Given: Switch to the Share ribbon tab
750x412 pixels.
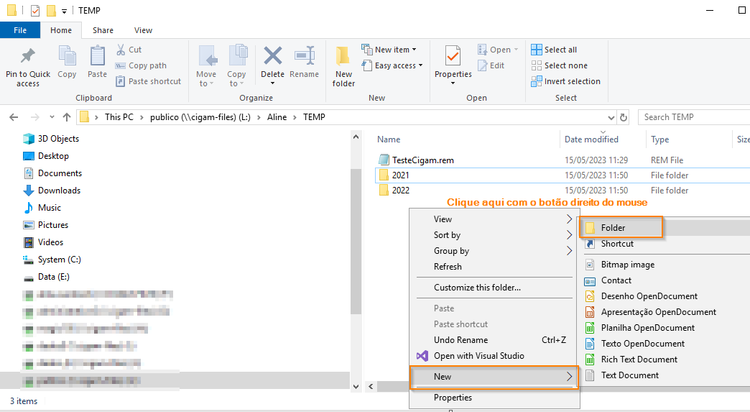Looking at the screenshot, I should click(x=103, y=30).
